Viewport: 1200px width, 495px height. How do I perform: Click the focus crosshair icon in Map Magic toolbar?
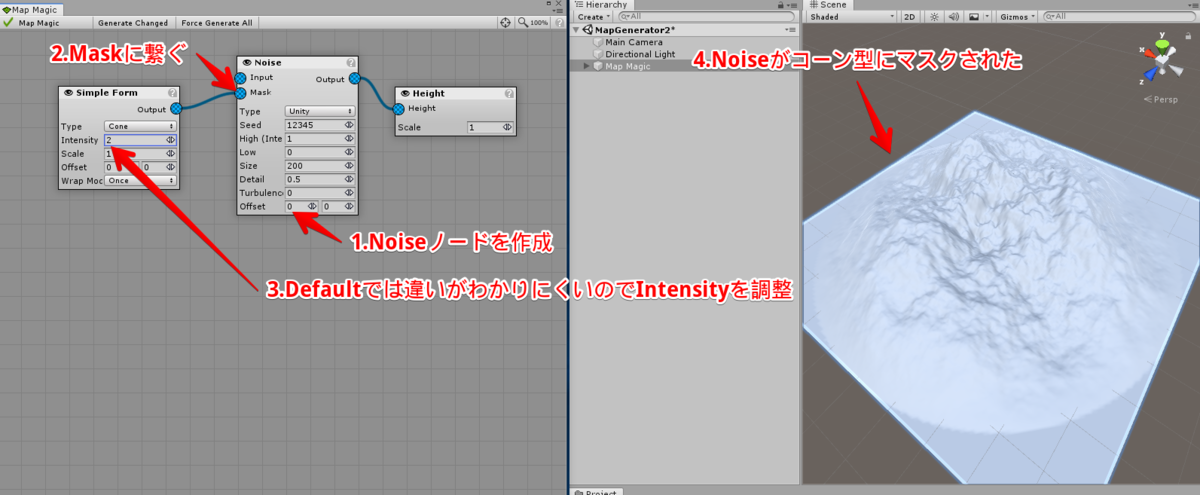click(x=505, y=21)
